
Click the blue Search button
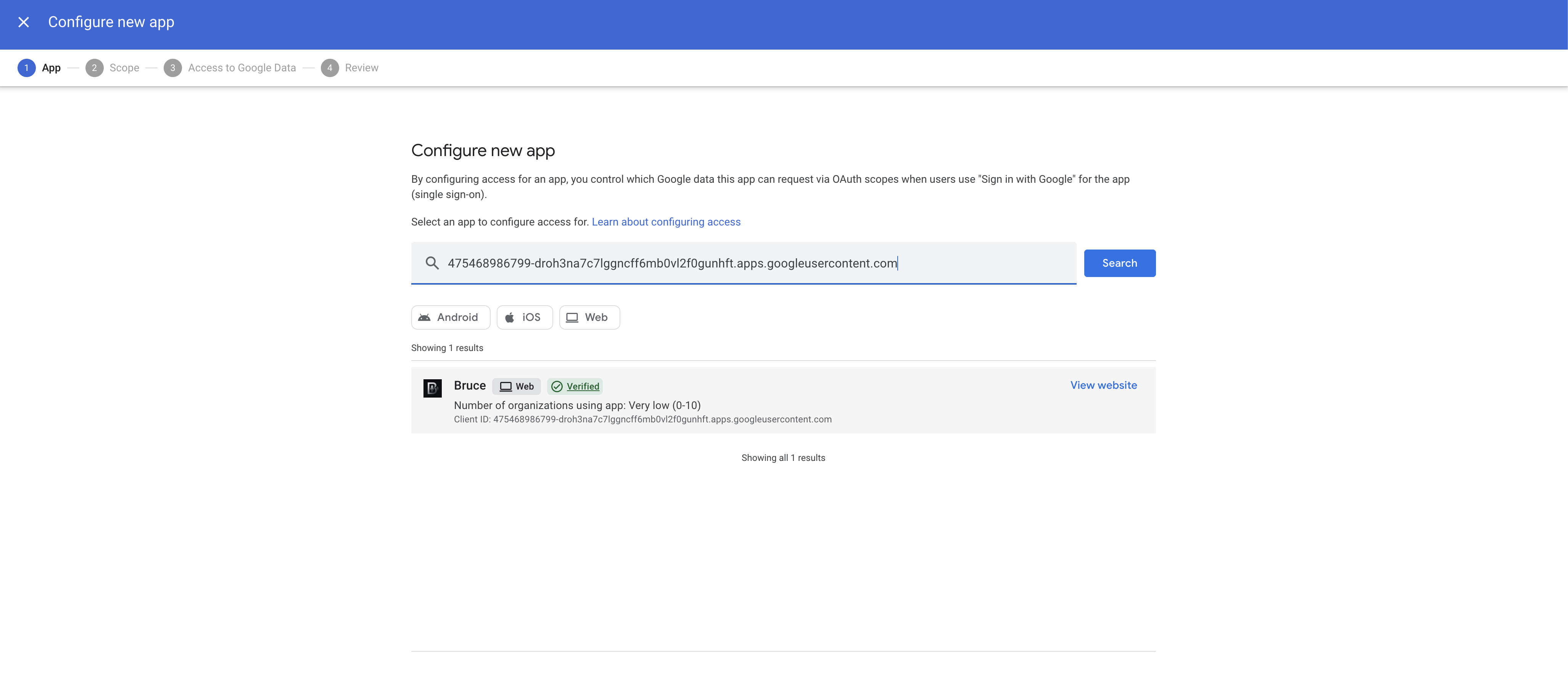[x=1119, y=263]
